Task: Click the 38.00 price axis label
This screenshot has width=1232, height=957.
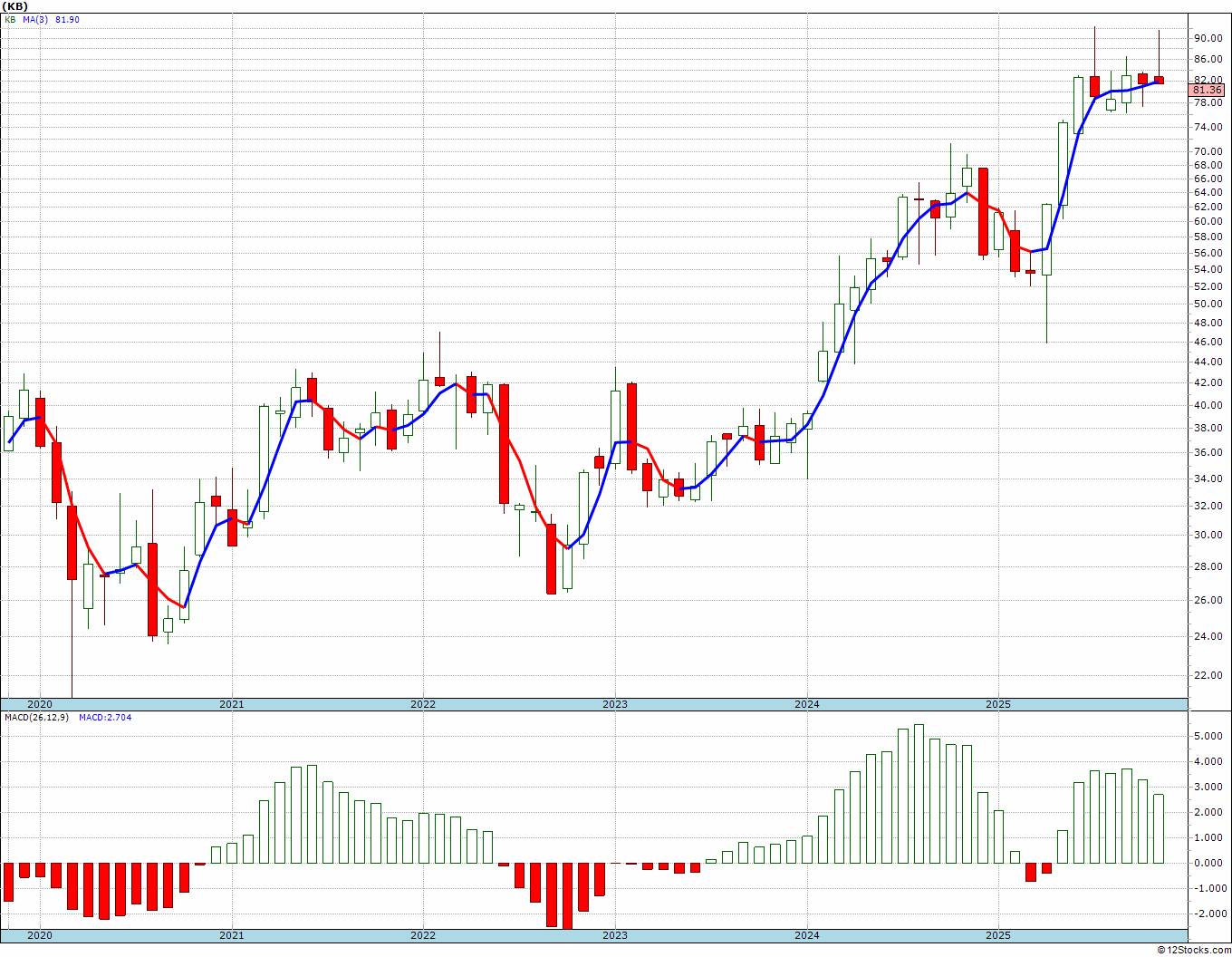Action: (1208, 429)
